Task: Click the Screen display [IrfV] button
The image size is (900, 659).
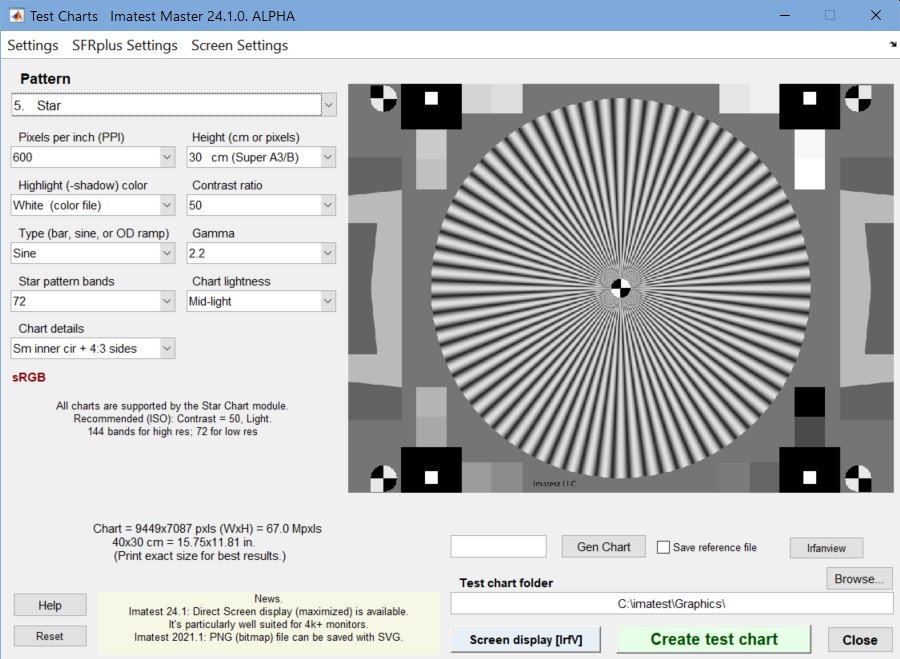Action: pyautogui.click(x=526, y=639)
